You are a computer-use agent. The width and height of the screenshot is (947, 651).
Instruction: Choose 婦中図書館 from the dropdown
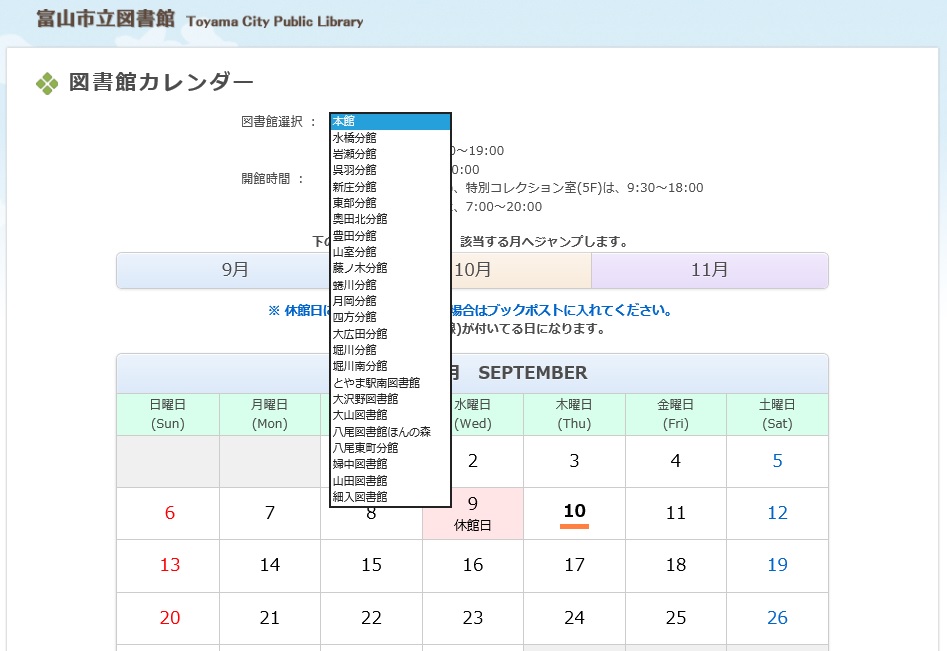pos(390,464)
